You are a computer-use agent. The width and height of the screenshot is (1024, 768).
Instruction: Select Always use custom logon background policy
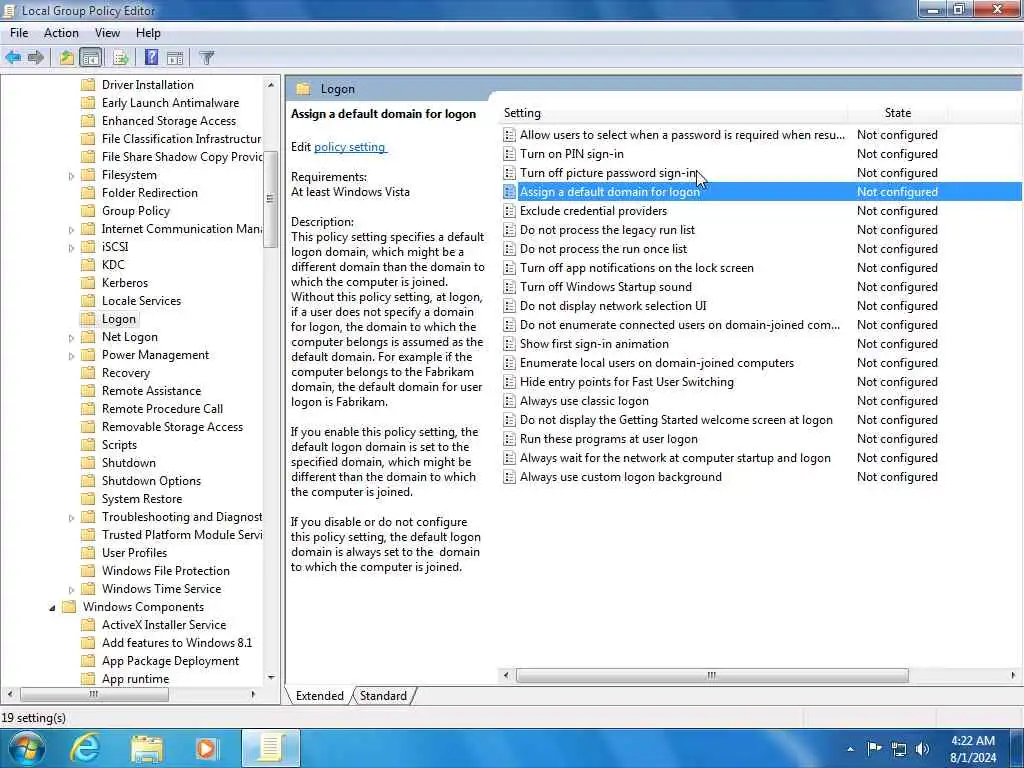pyautogui.click(x=620, y=477)
